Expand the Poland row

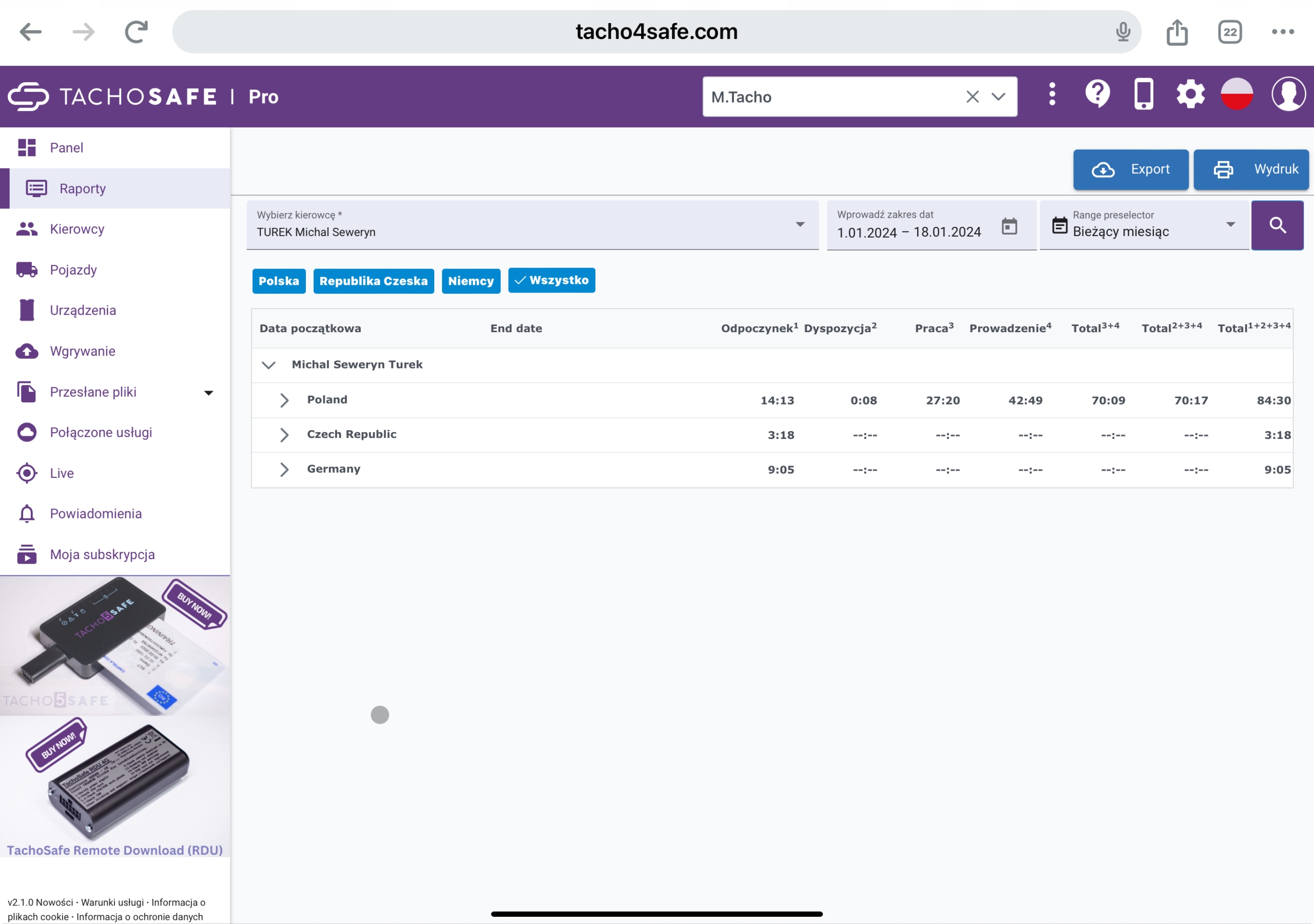[284, 400]
